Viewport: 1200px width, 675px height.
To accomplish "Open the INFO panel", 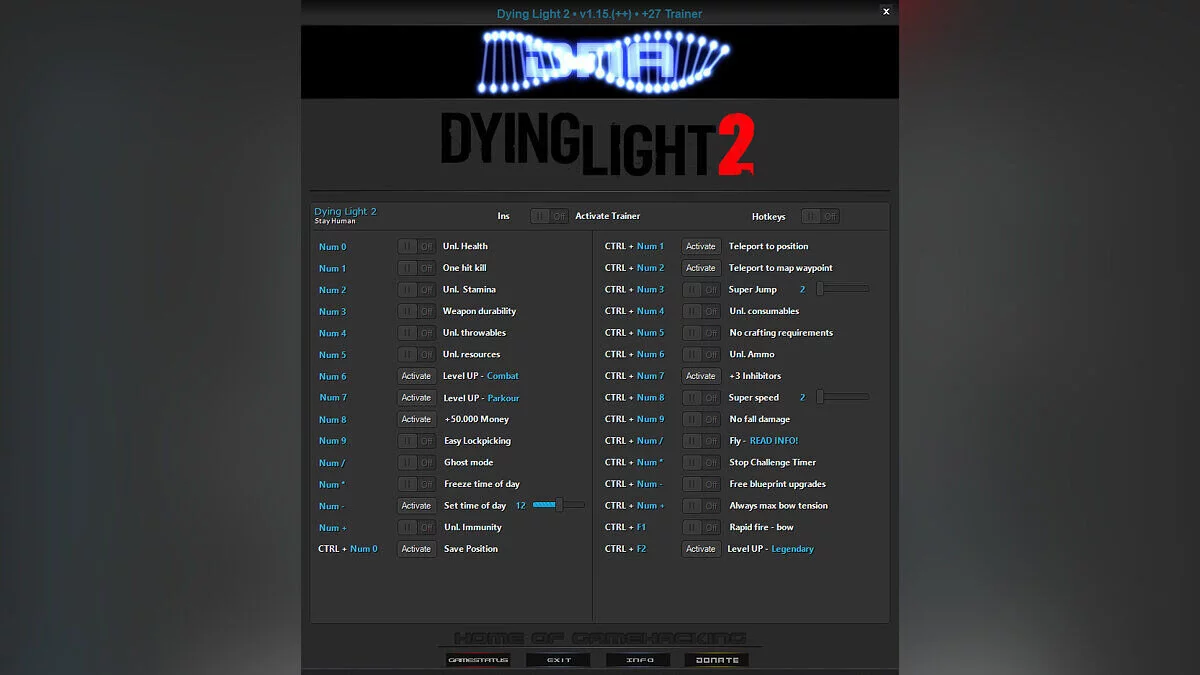I will 638,659.
